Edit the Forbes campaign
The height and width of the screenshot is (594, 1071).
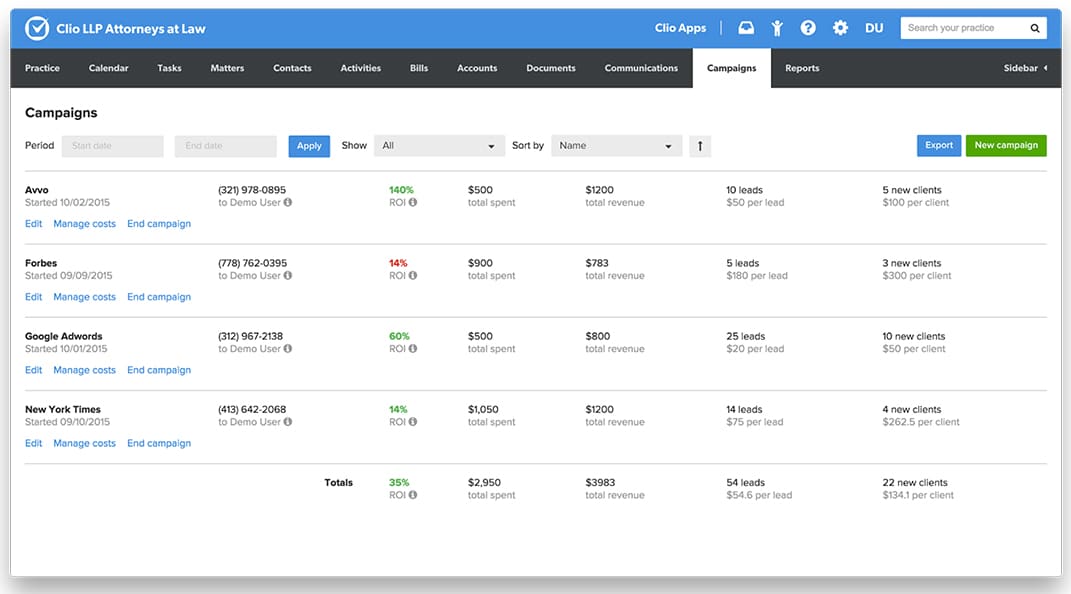tap(33, 297)
